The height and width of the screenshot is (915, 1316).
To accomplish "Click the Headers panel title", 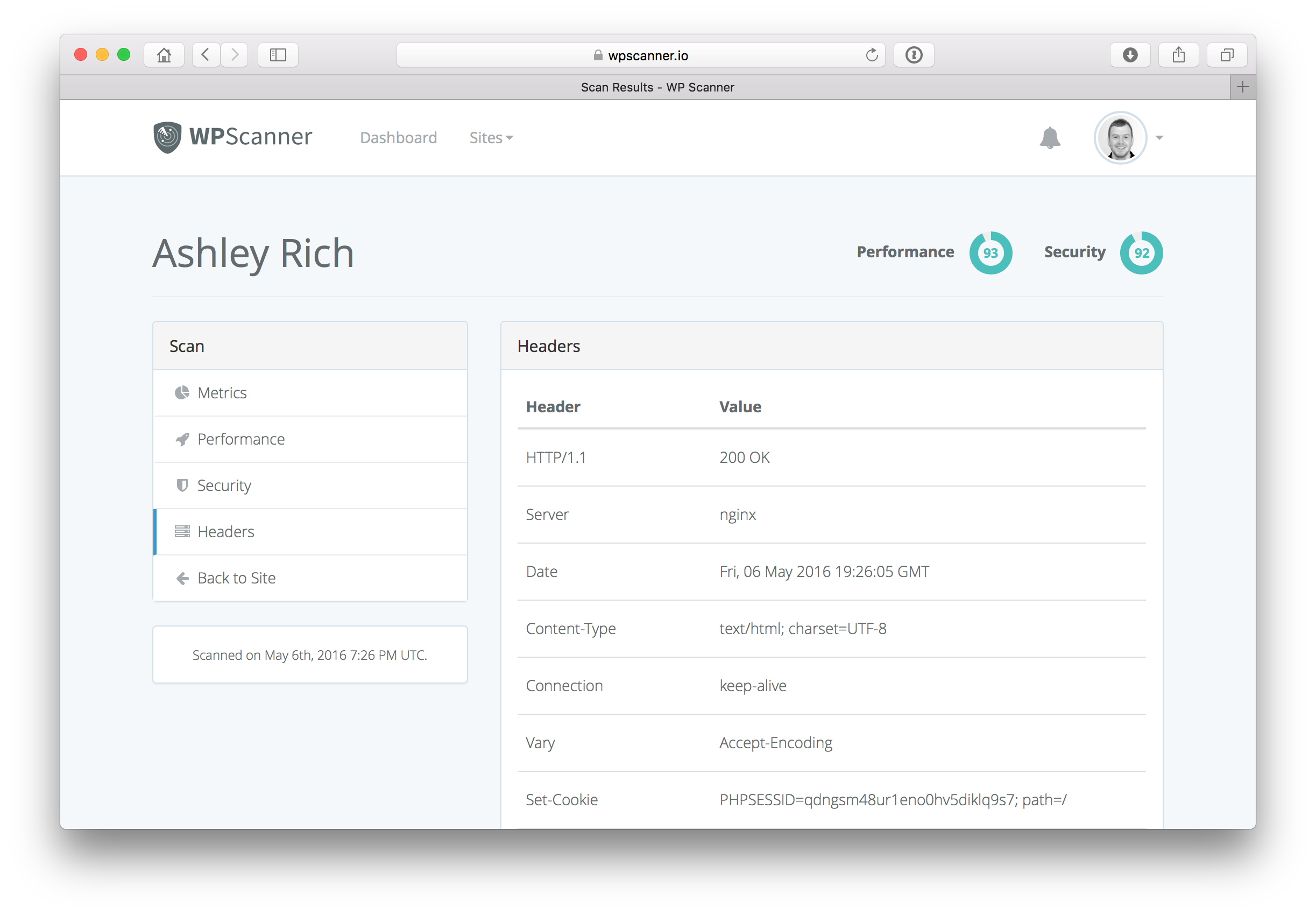I will coord(548,346).
